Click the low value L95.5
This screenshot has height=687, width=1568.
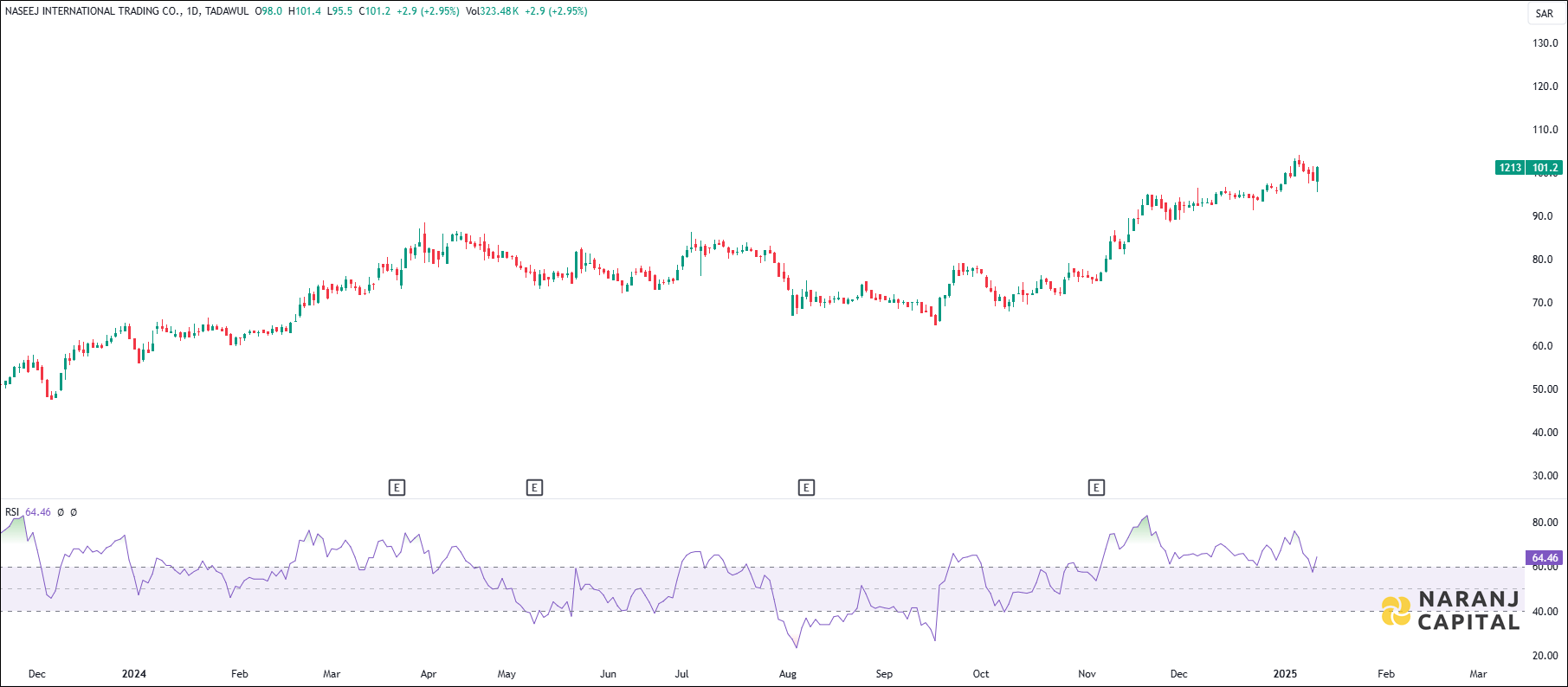339,11
